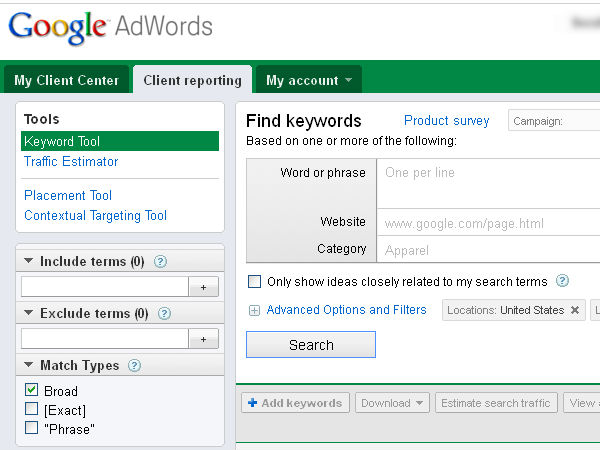
Task: Click the Search button
Action: [x=311, y=345]
